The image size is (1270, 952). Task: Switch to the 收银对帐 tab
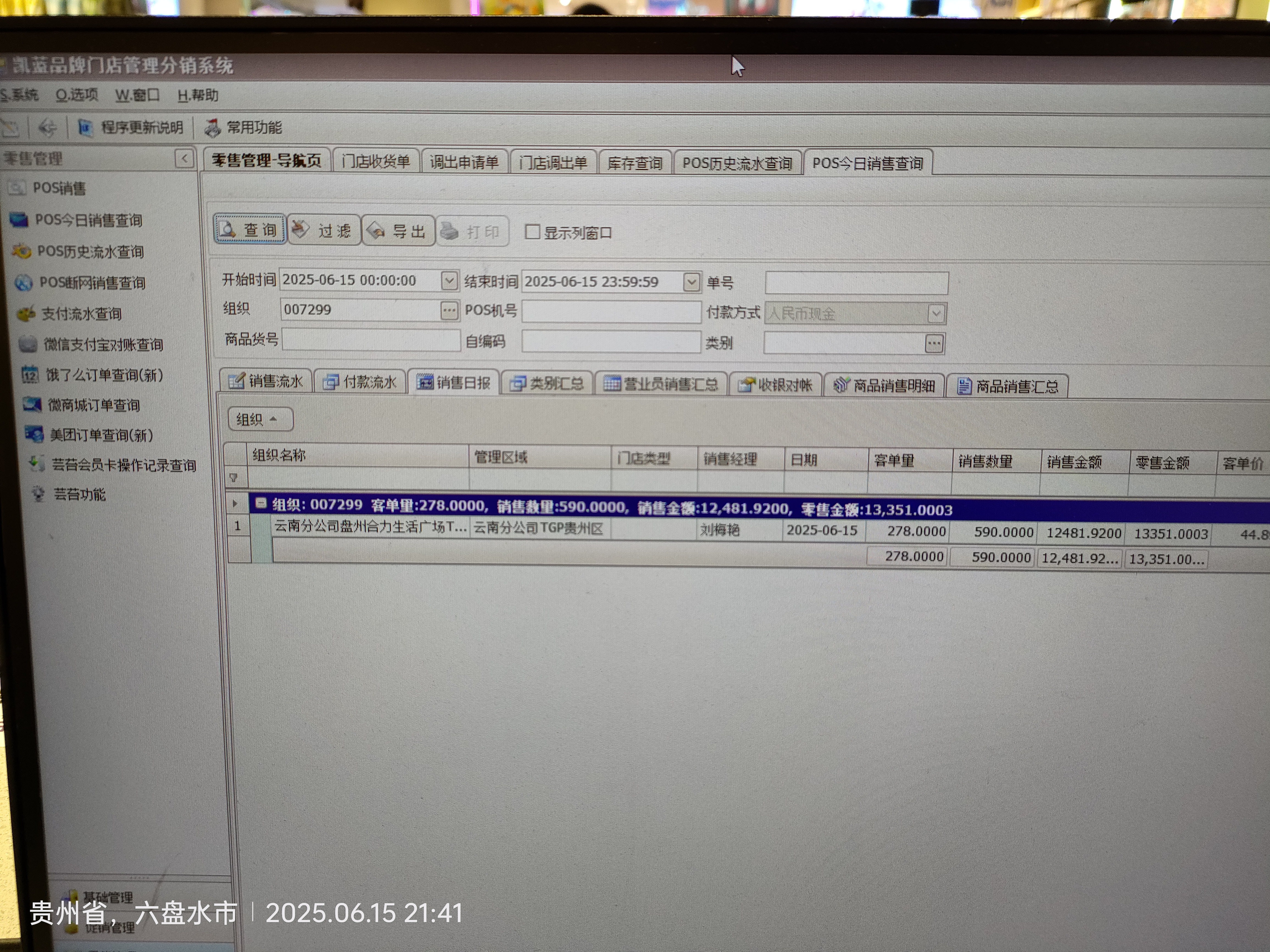(x=775, y=385)
